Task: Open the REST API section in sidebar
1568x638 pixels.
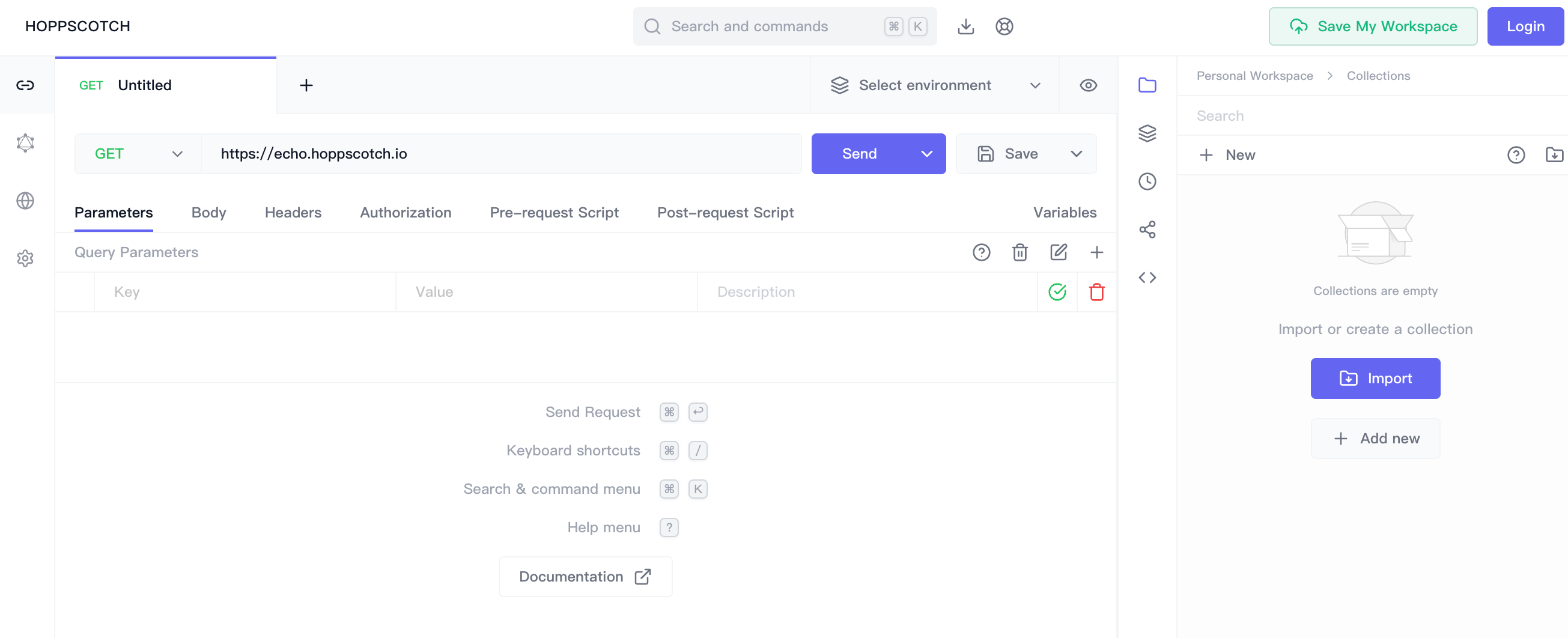Action: [25, 85]
